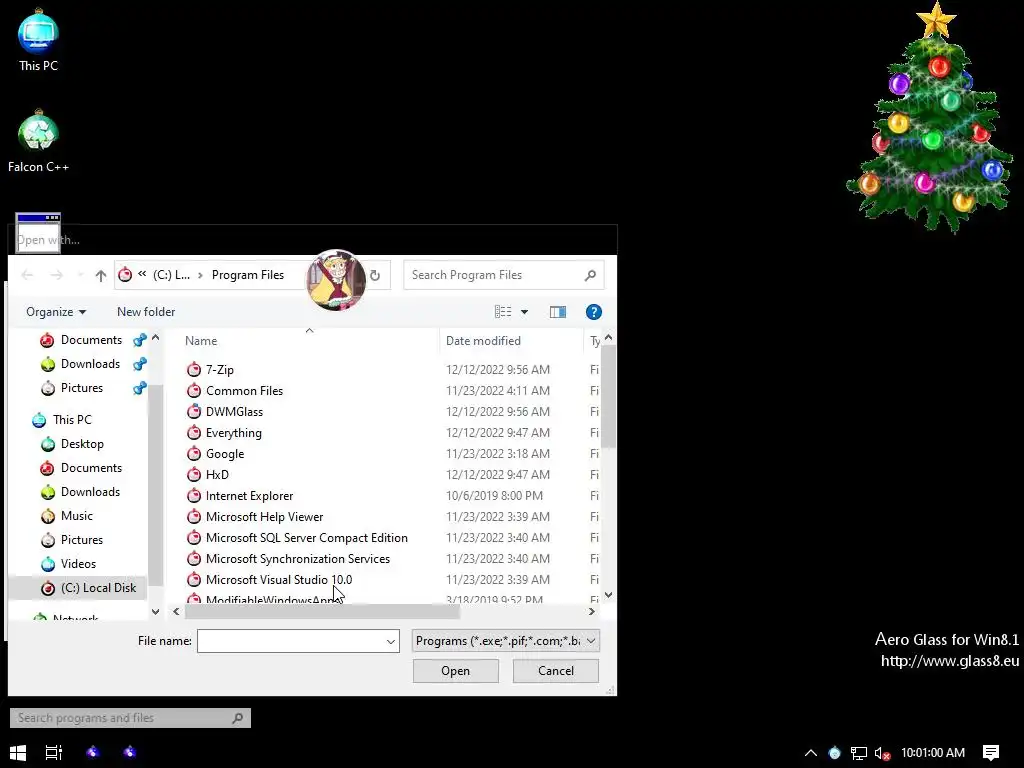Screen dimensions: 1024x768
Task: Click the back navigation arrow
Action: 27,276
